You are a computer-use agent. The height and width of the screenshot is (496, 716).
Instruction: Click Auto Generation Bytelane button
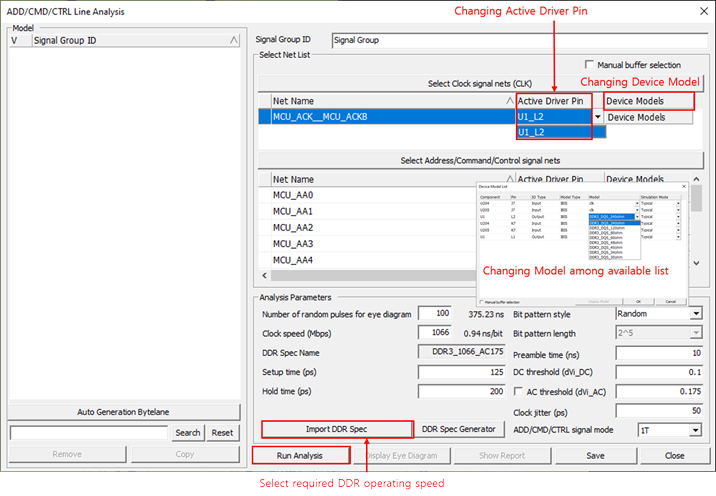pyautogui.click(x=124, y=412)
